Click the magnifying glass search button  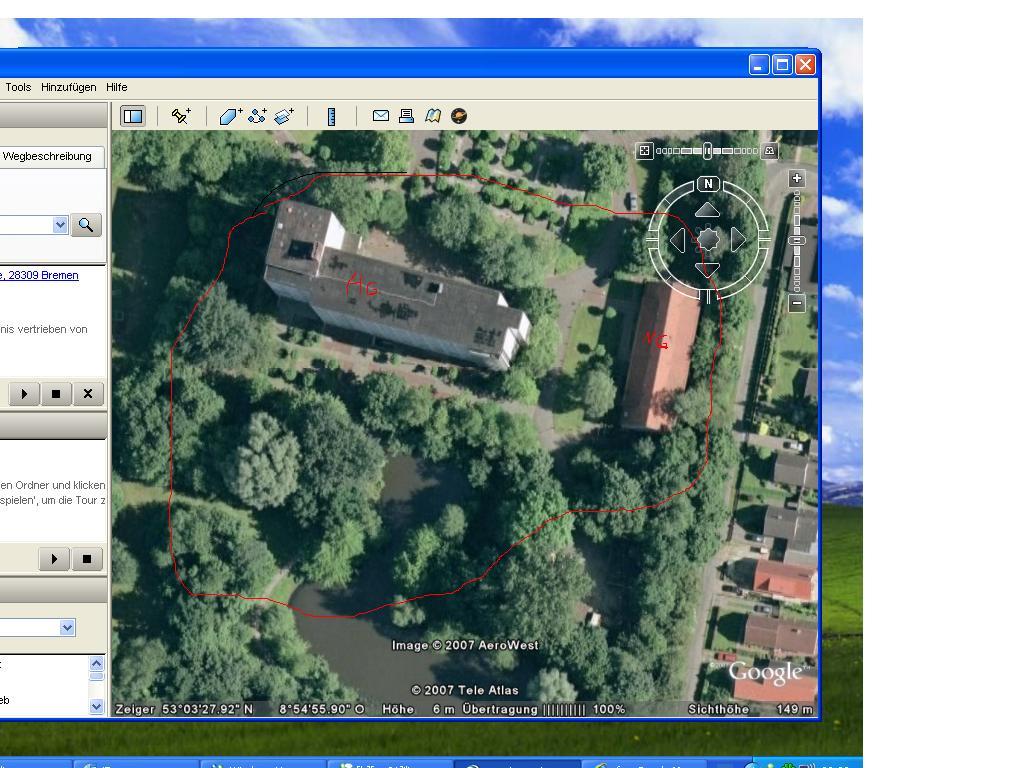click(x=86, y=225)
